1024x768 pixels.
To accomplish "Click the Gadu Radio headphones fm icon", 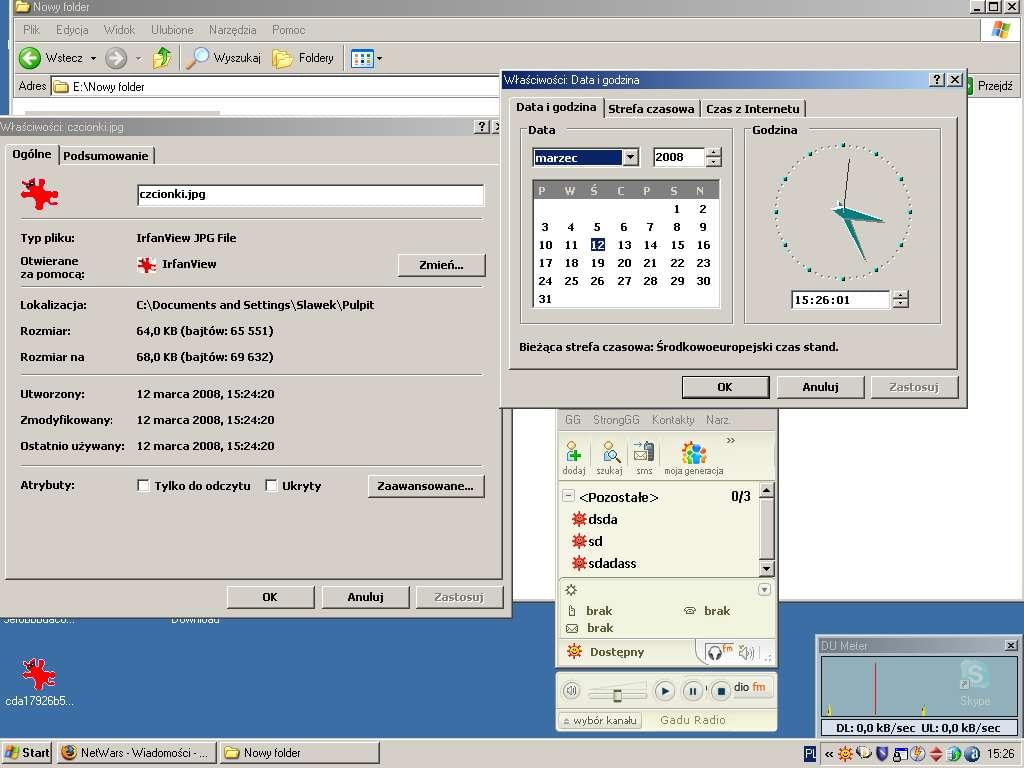I will 720,651.
